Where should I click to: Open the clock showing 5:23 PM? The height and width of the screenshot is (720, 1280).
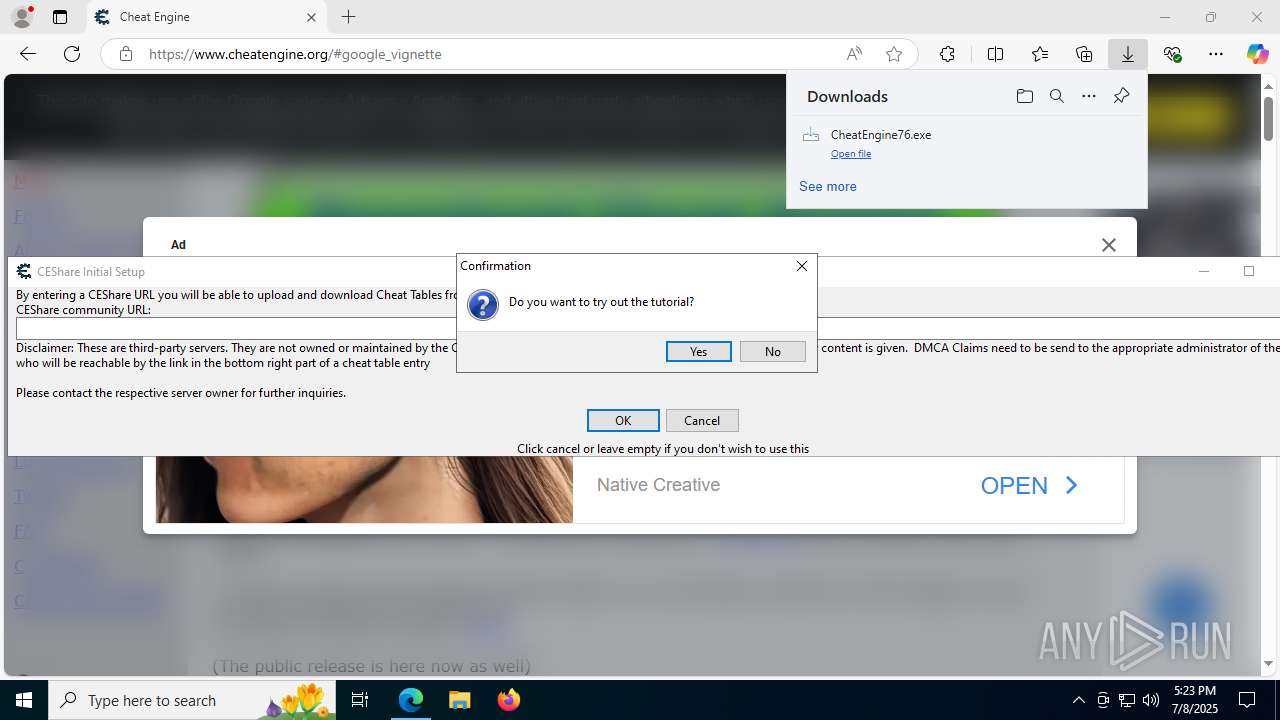click(x=1195, y=700)
